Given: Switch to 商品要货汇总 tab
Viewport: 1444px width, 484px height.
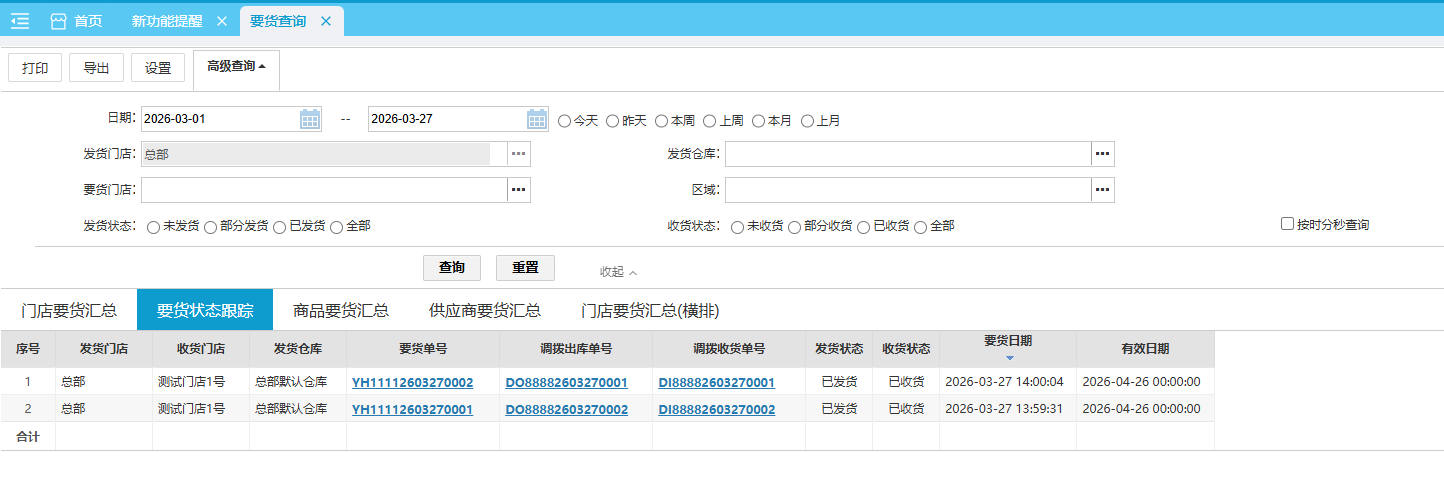Looking at the screenshot, I should (340, 310).
